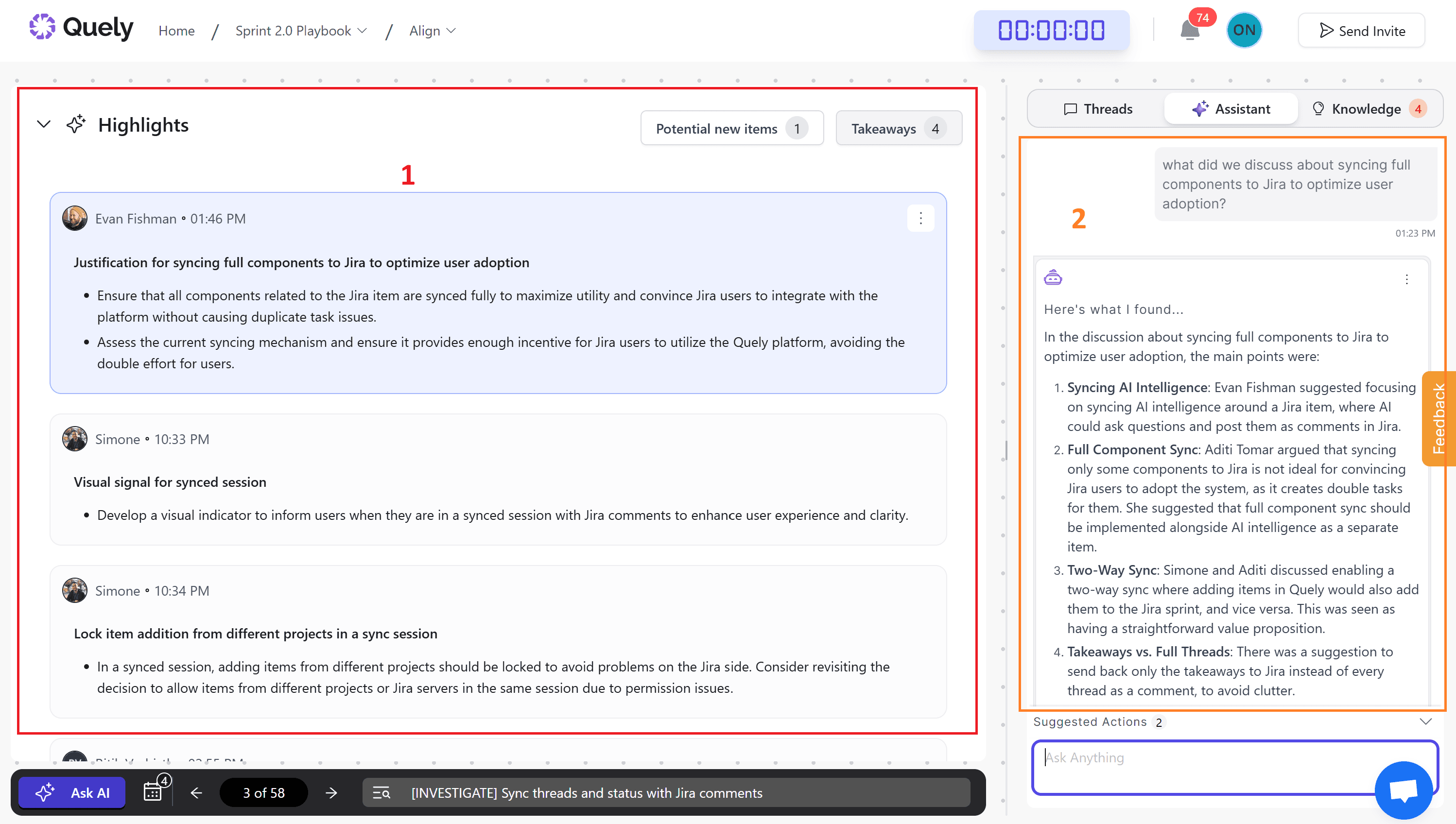This screenshot has width=1456, height=824.
Task: Open the Home breadcrumb link
Action: [x=176, y=31]
